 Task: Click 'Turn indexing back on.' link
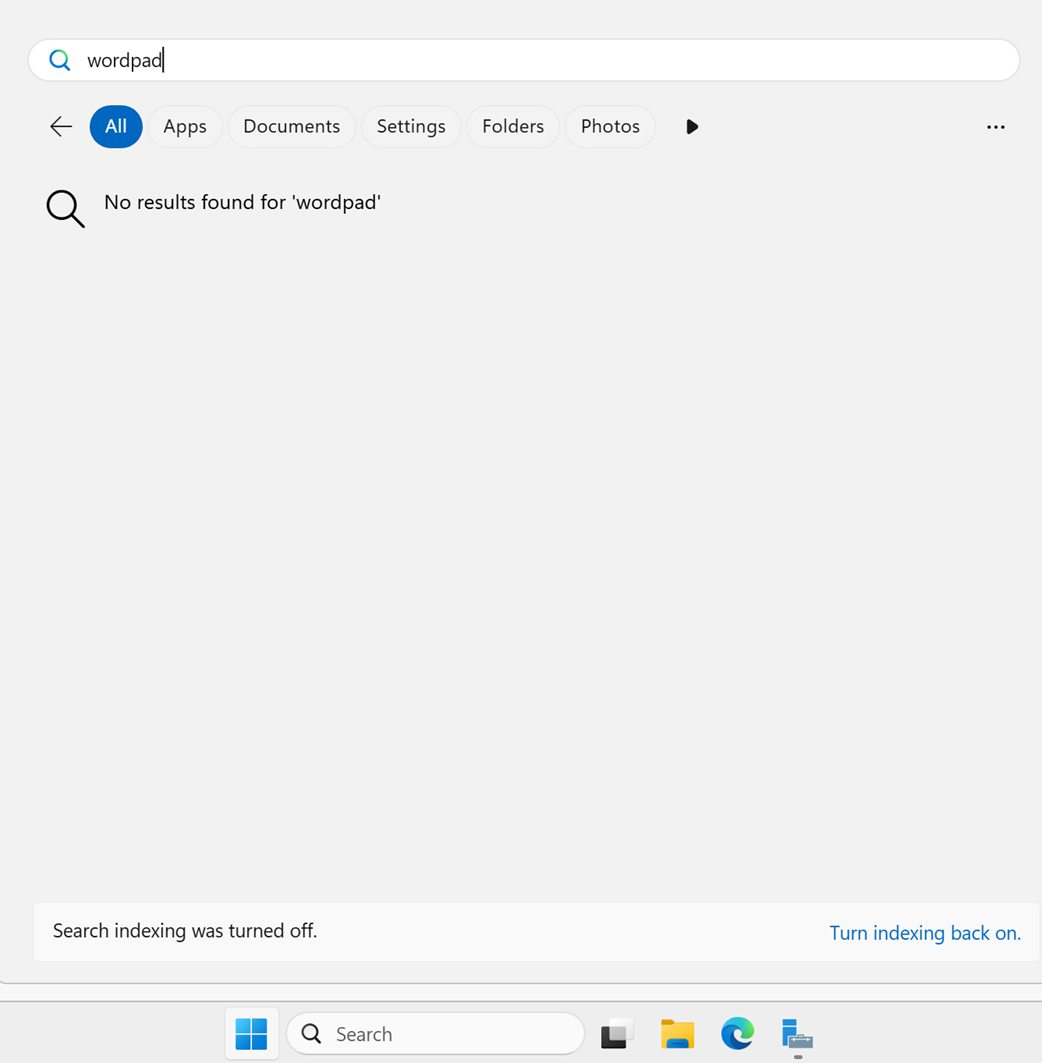point(925,933)
